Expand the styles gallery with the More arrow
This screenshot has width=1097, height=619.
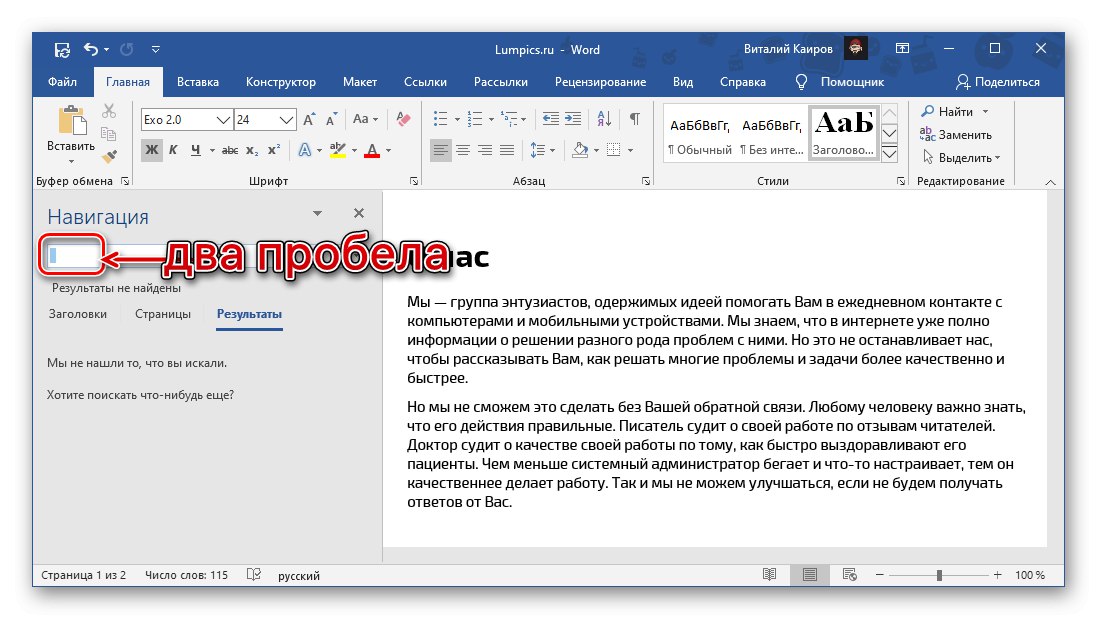pos(890,155)
